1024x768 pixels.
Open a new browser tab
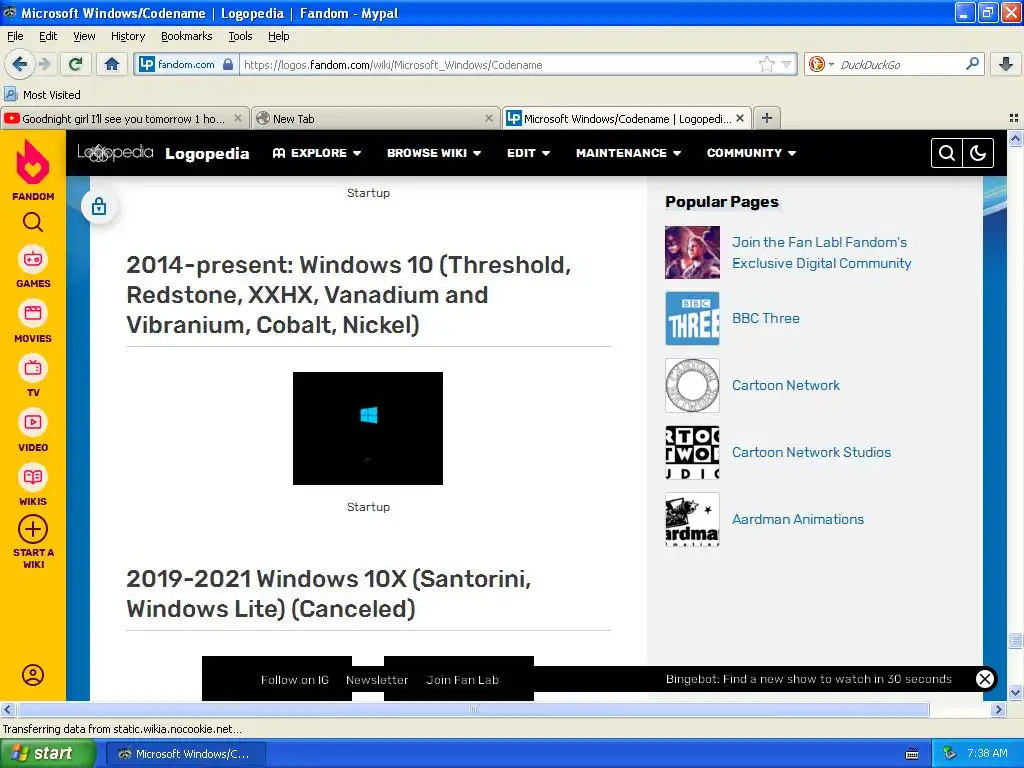pos(767,118)
